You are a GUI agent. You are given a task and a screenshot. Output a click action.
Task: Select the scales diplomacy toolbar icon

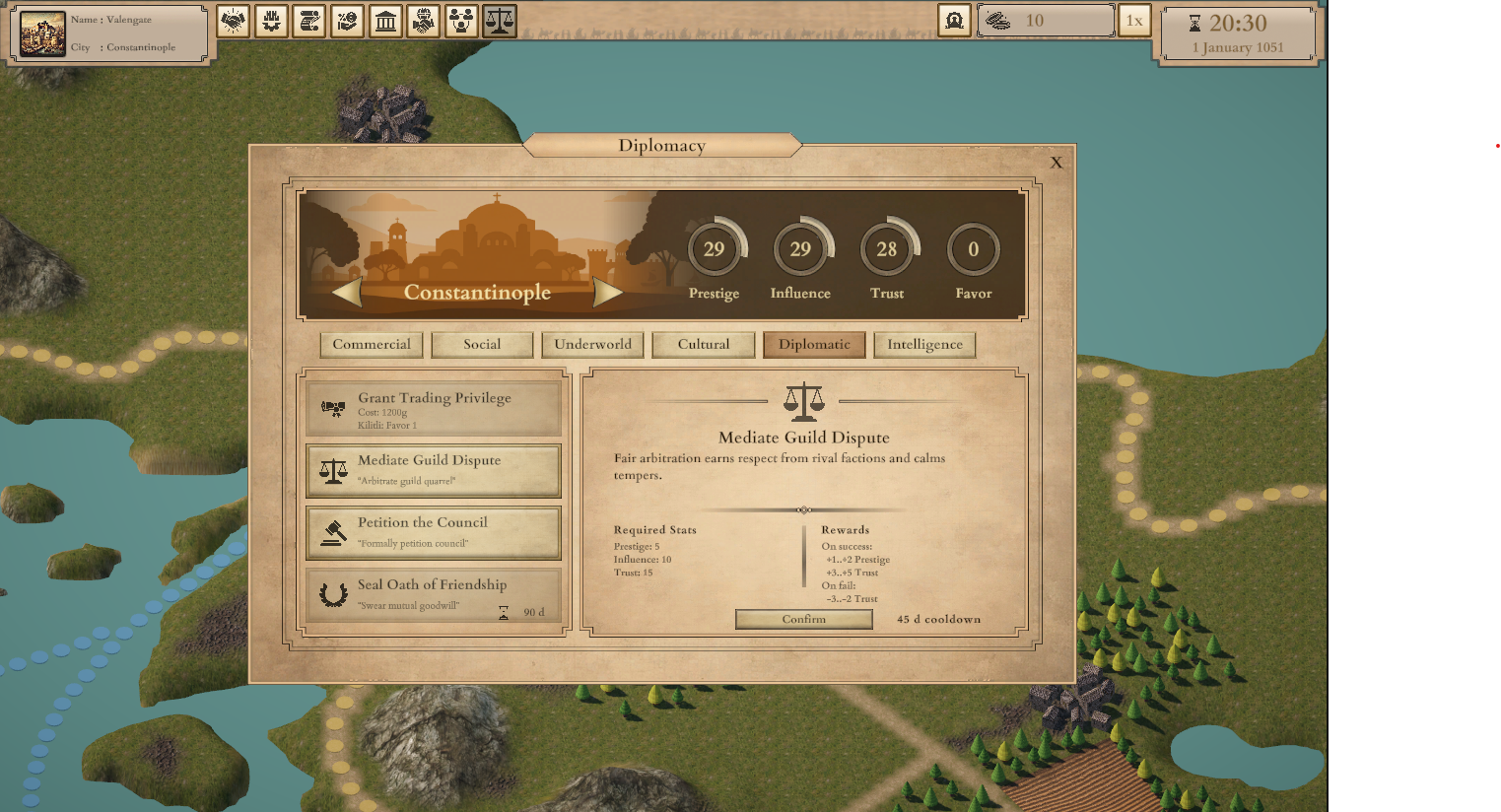coord(500,21)
